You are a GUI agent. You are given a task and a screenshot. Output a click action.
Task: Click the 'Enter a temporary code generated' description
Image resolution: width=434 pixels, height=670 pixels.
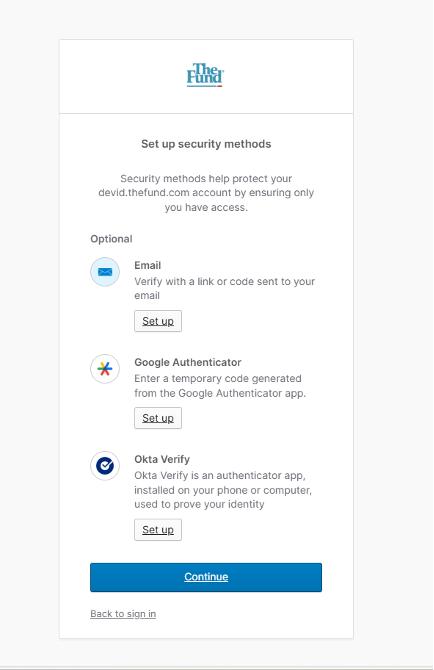point(220,386)
